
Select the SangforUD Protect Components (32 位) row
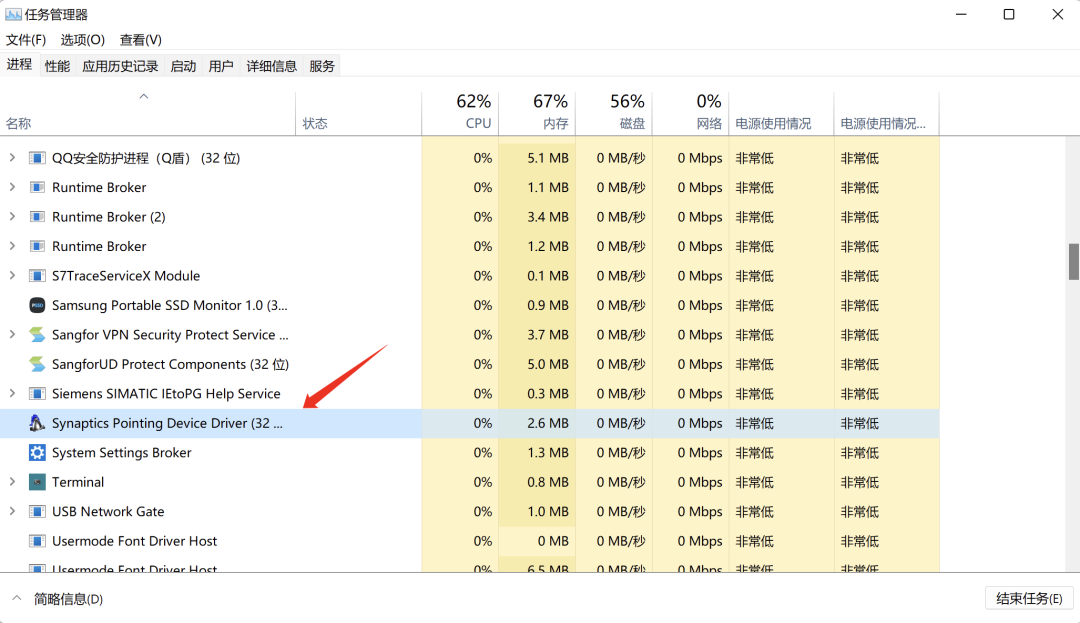tap(470, 364)
